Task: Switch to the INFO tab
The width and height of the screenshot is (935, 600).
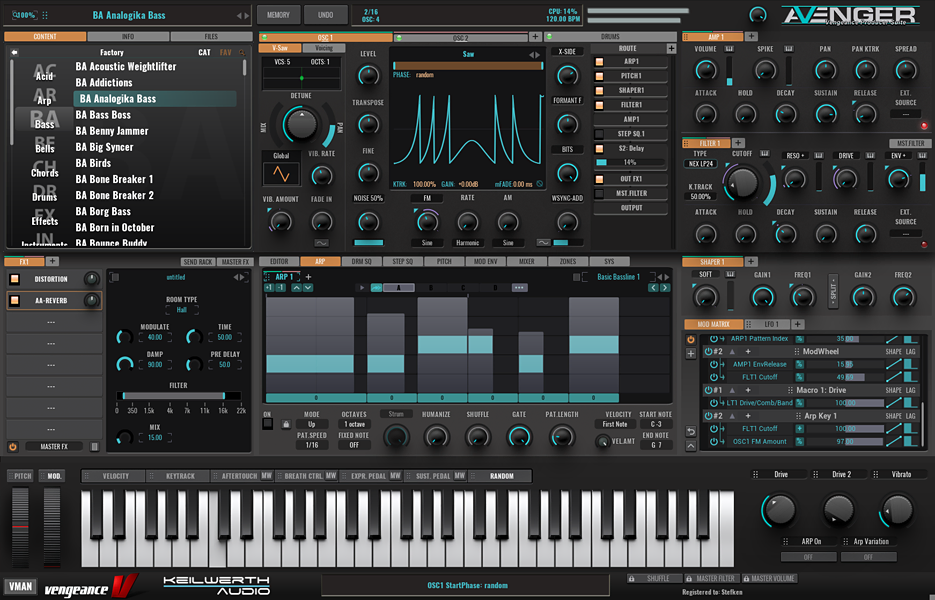Action: [128, 36]
